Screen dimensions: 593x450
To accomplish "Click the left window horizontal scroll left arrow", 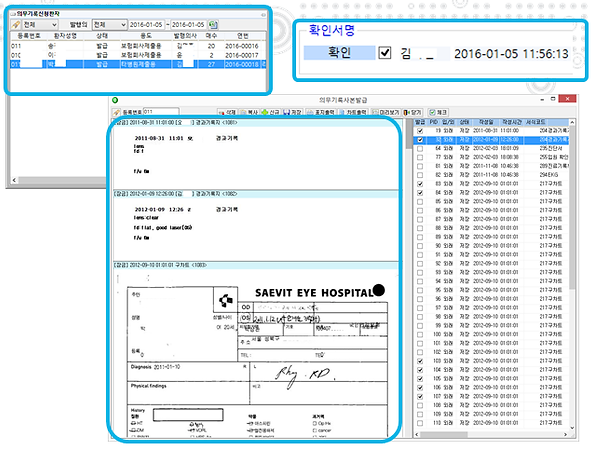I will coord(14,180).
